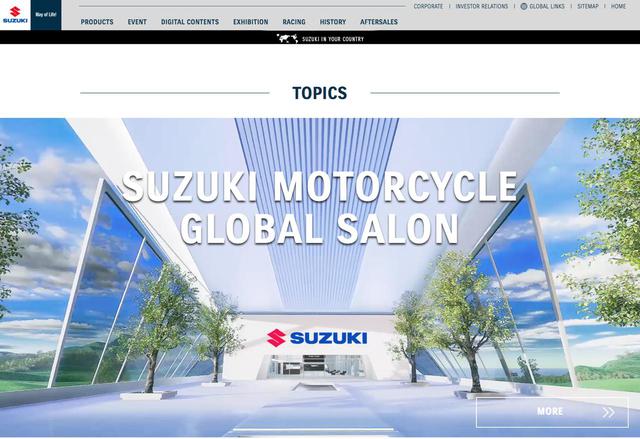Viewport: 640px width, 439px height.
Task: Open the EXHIBITION menu
Action: [251, 22]
